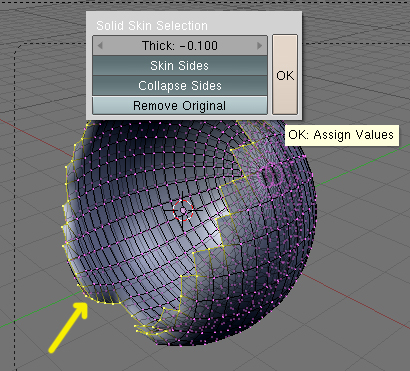Click the Thick: -0.100 value field
The height and width of the screenshot is (371, 410).
180,46
